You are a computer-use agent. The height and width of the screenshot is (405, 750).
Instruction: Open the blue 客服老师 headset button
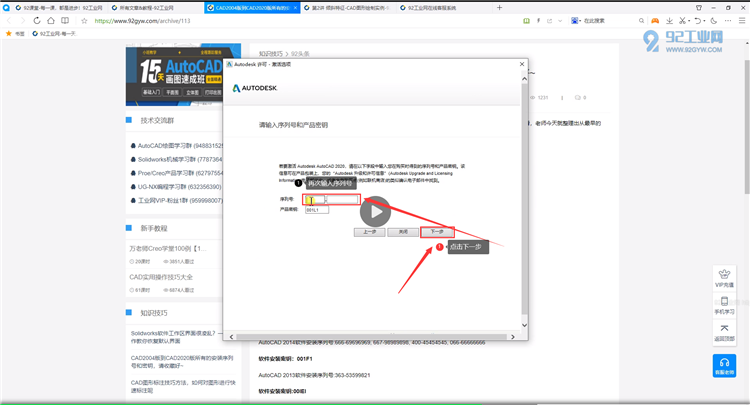(x=724, y=366)
